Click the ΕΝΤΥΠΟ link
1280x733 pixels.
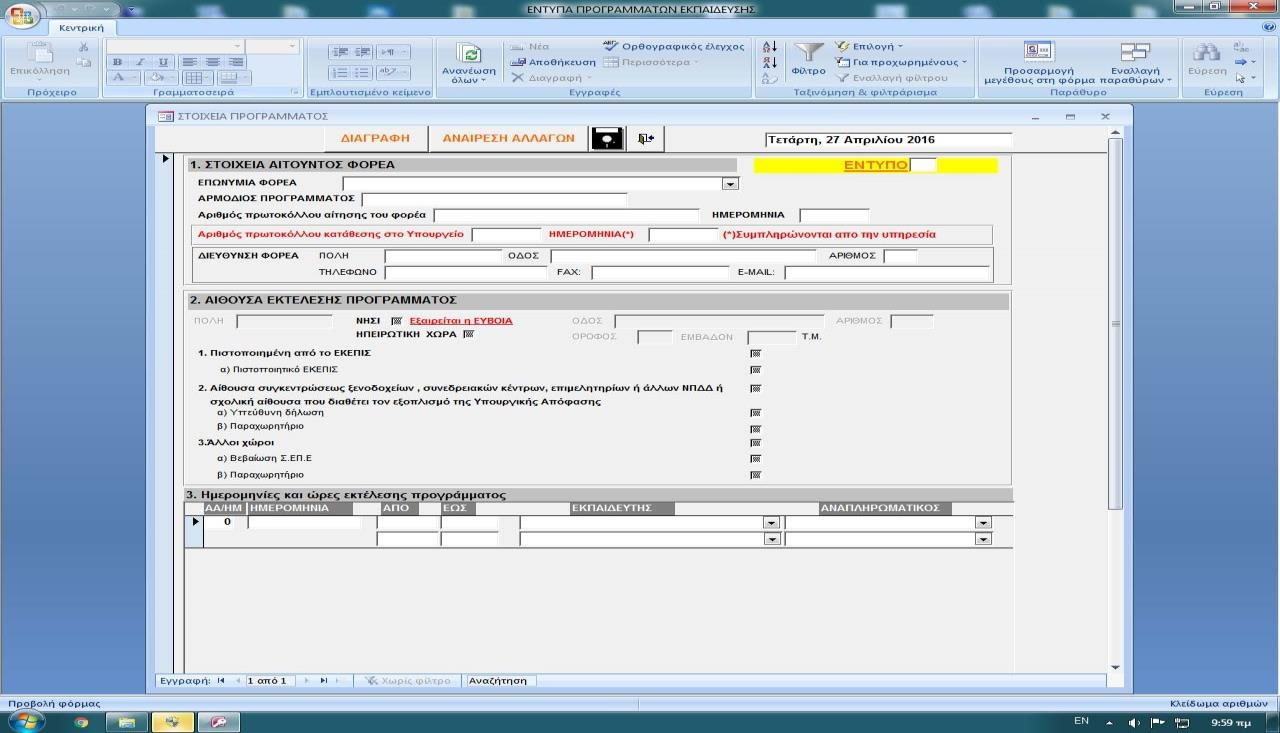coord(876,165)
